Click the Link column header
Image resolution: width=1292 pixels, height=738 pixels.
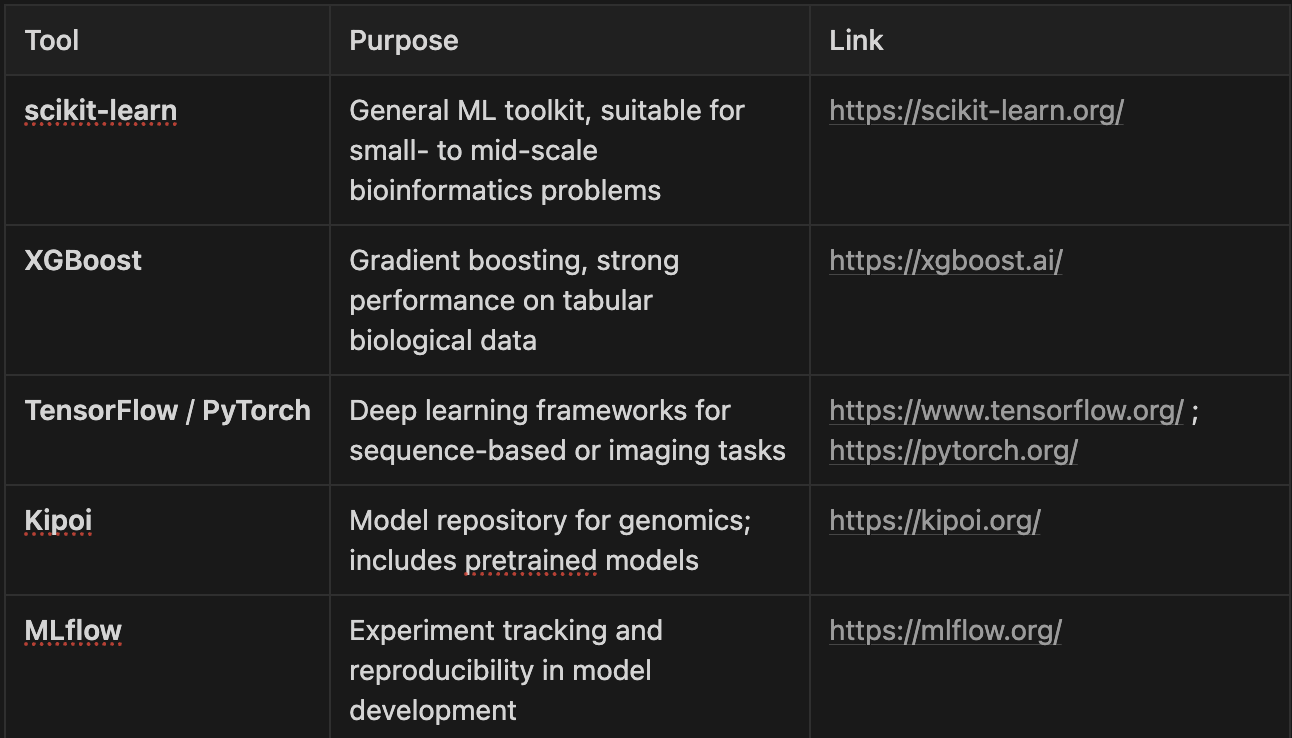(857, 40)
